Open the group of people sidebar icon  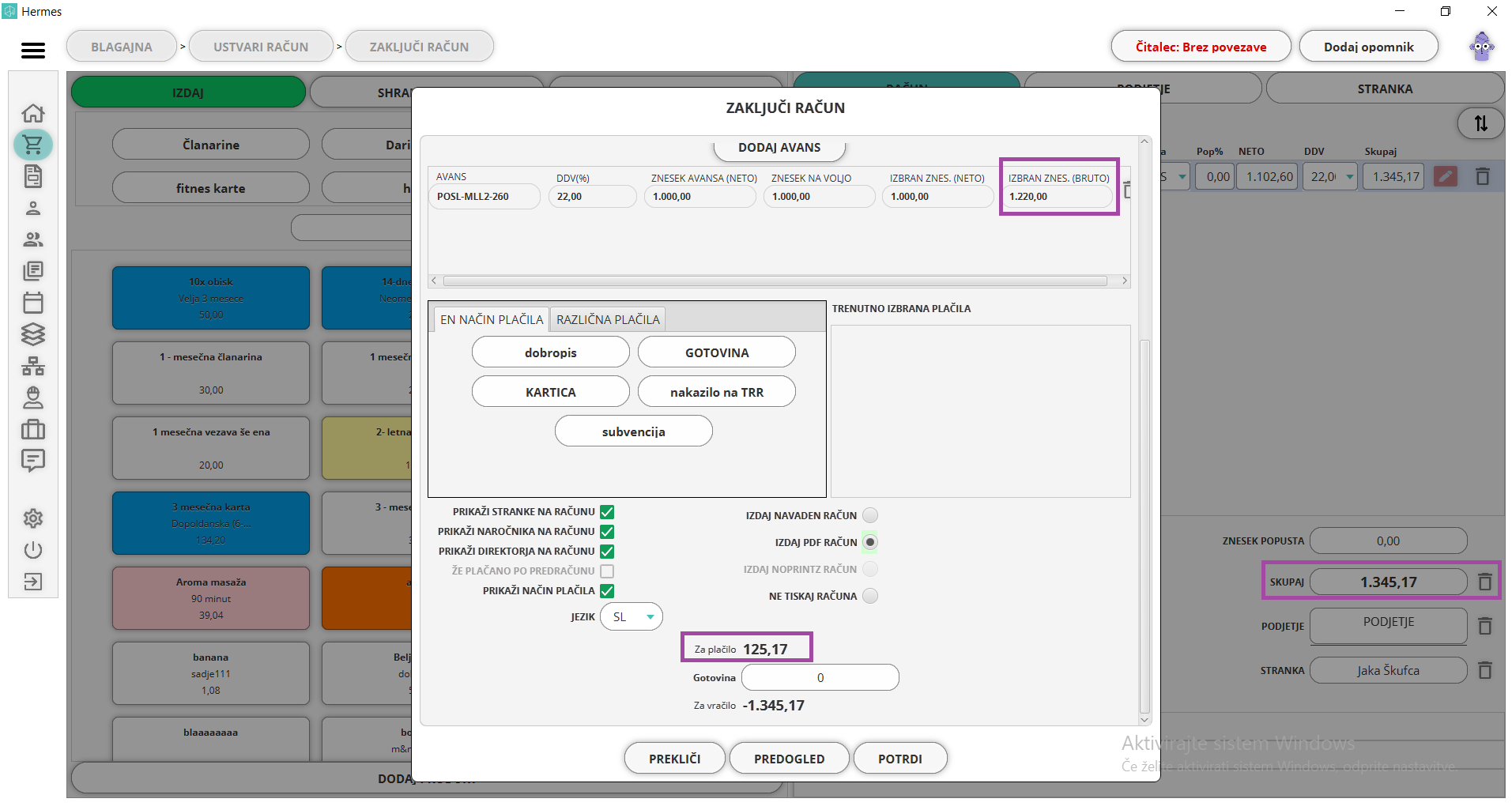point(32,239)
